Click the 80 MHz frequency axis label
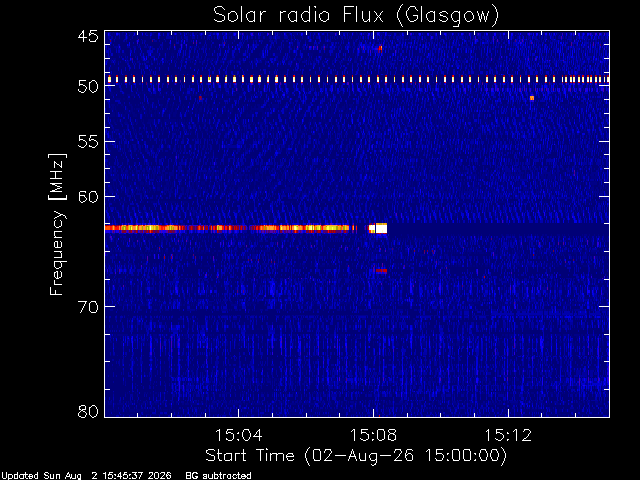 point(88,411)
